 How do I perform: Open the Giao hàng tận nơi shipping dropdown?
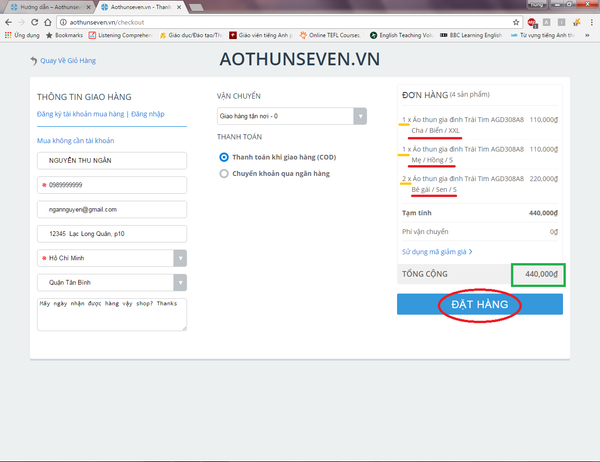(292, 116)
